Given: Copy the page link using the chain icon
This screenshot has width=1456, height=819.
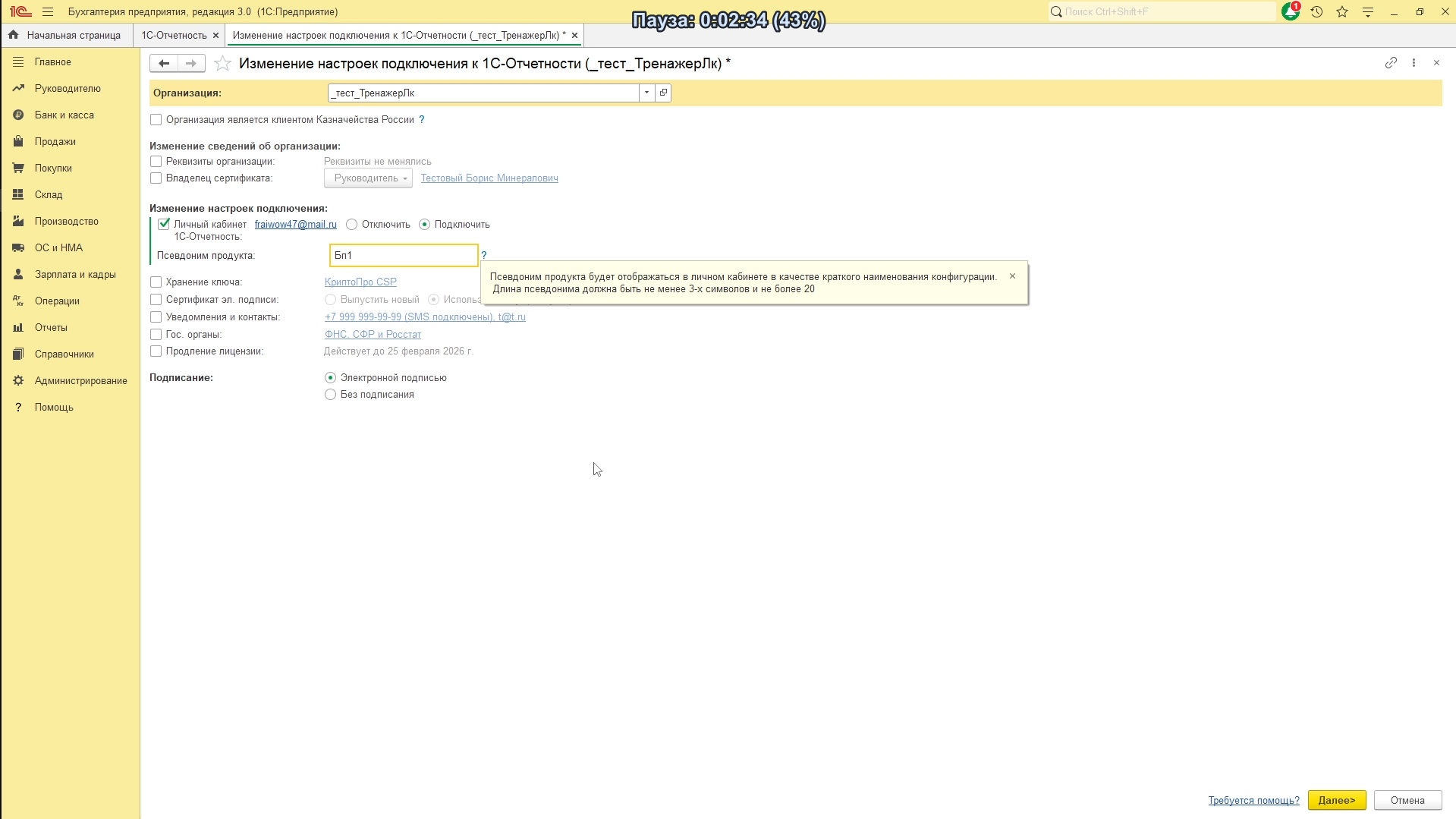Looking at the screenshot, I should (x=1390, y=63).
